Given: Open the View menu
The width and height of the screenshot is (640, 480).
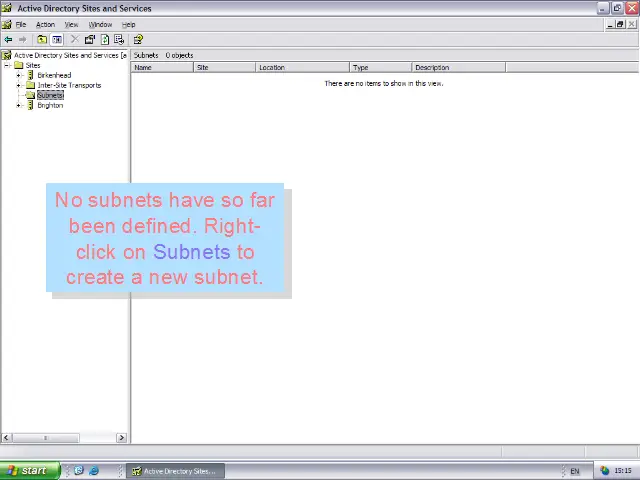Looking at the screenshot, I should coord(71,25).
